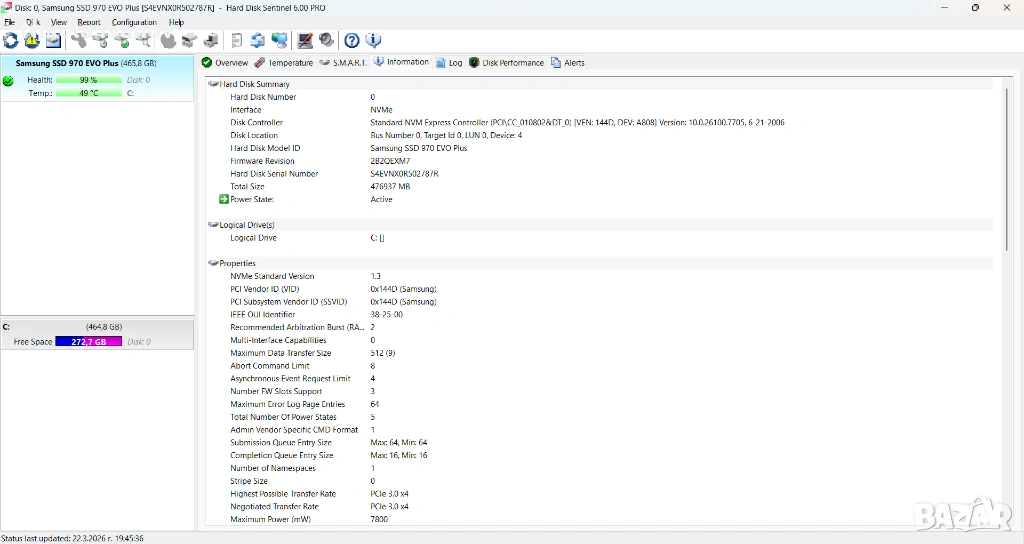Open the Report menu

point(89,22)
